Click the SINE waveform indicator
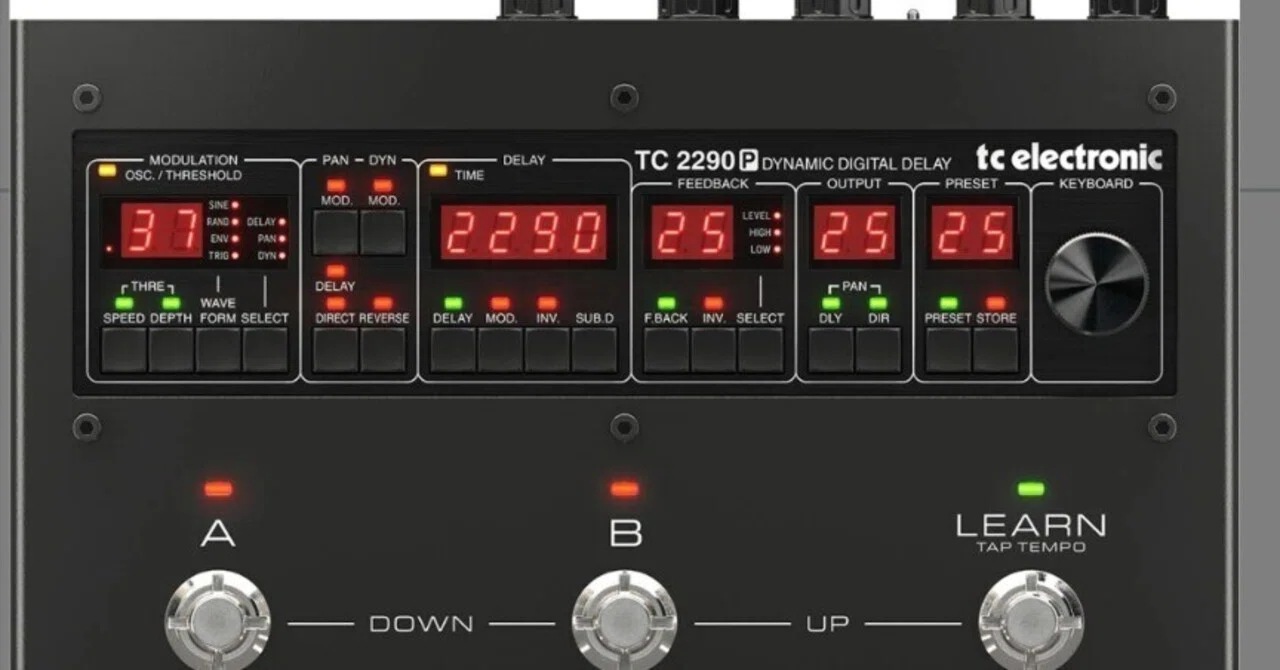 pyautogui.click(x=236, y=204)
